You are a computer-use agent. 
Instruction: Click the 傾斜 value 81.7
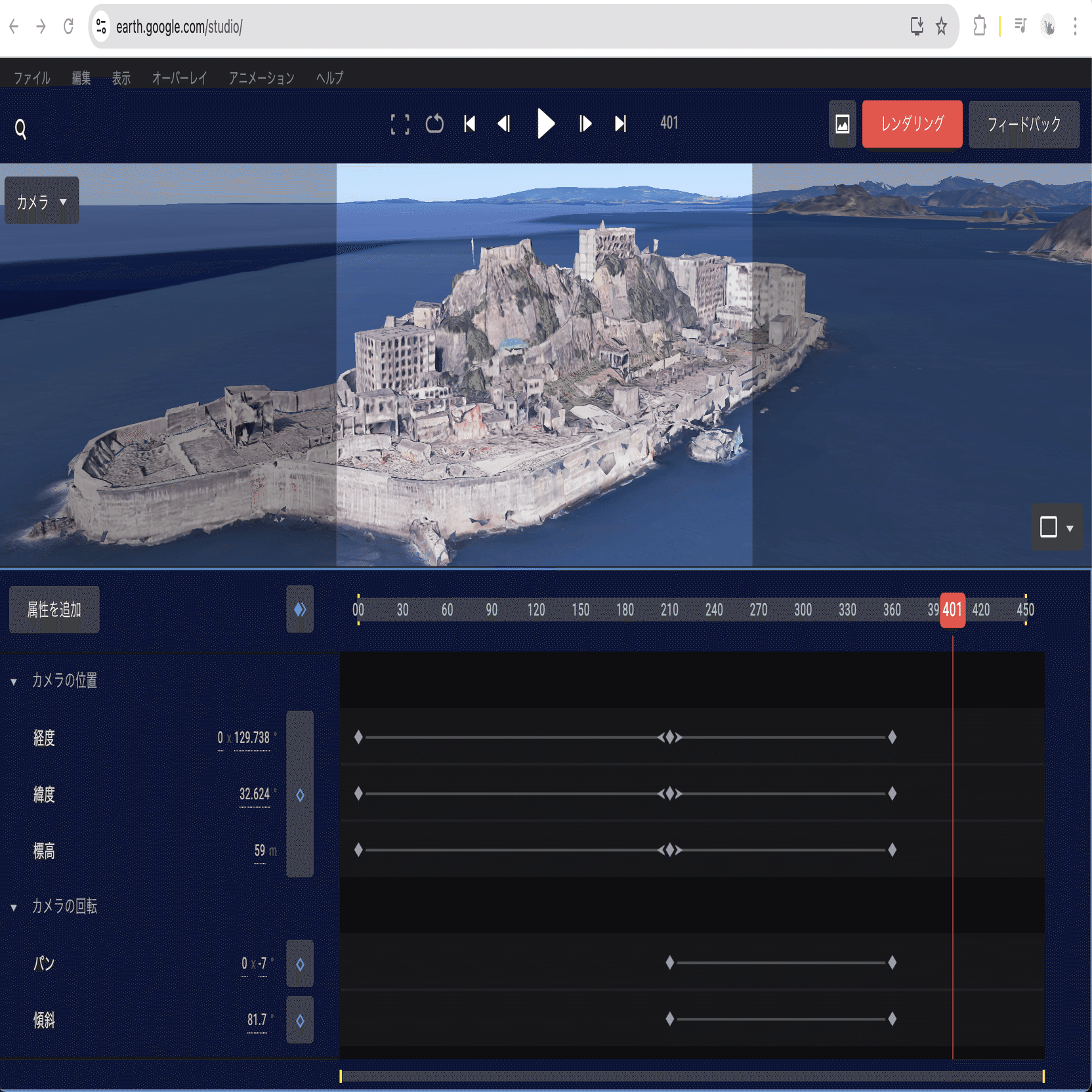tap(257, 1020)
